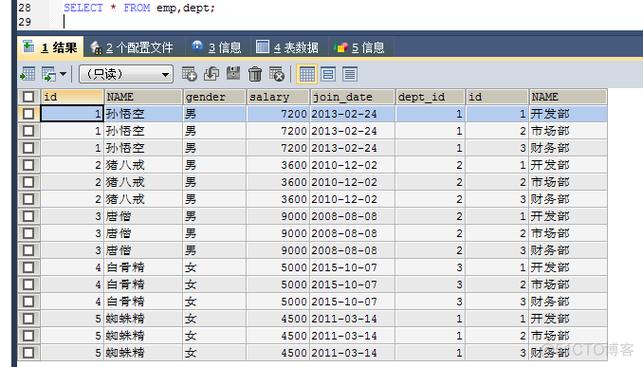
Task: Click the copy result data icon
Action: (49, 74)
